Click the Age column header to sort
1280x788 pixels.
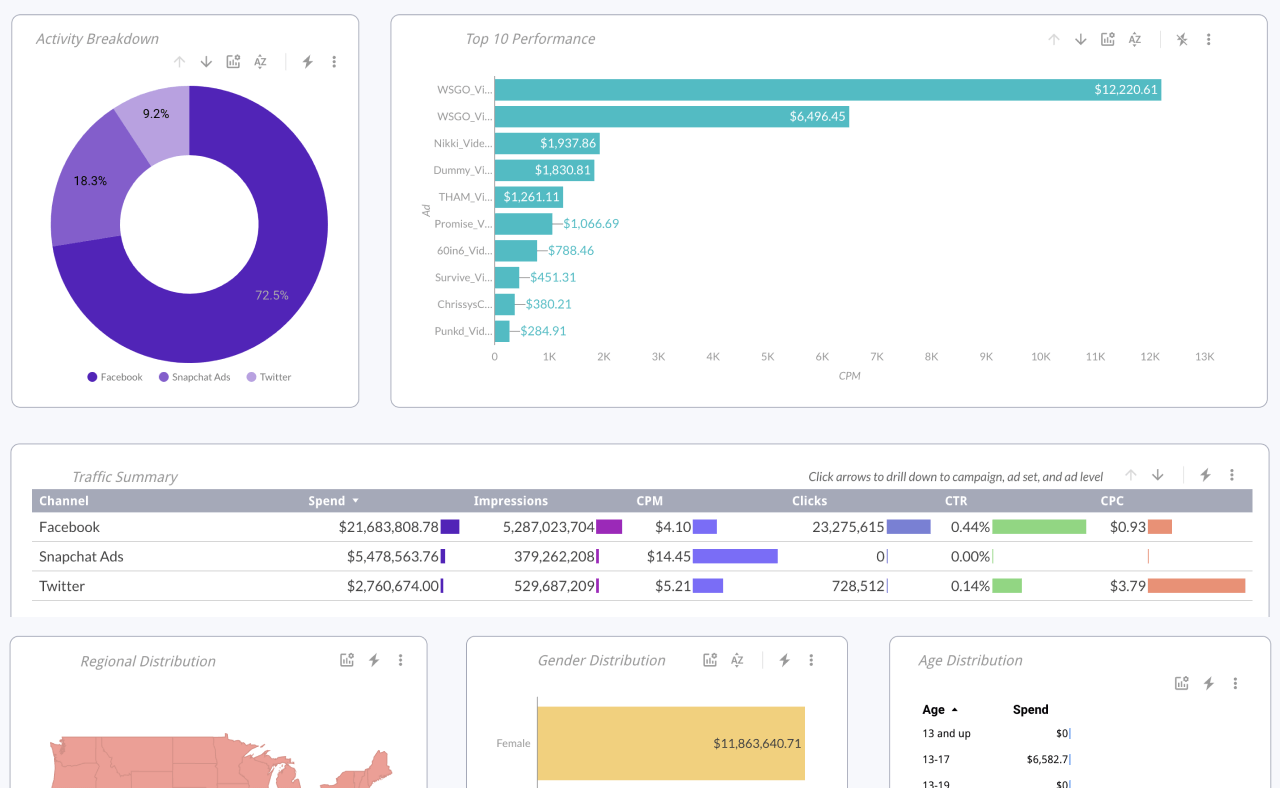pyautogui.click(x=934, y=710)
